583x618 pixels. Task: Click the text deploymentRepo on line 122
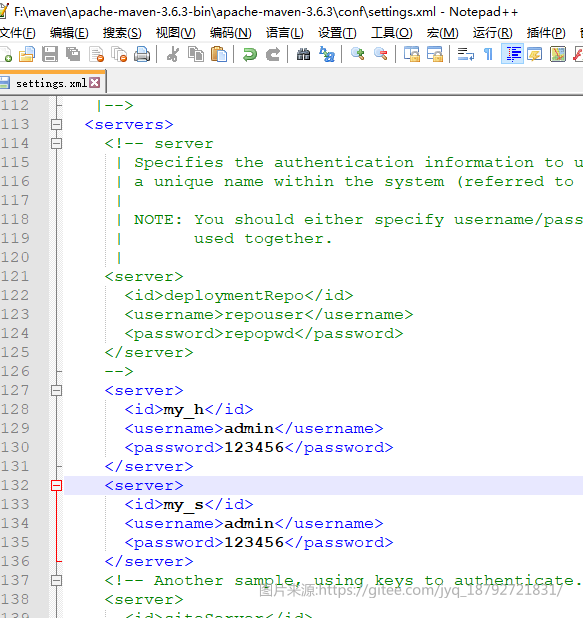pyautogui.click(x=234, y=296)
